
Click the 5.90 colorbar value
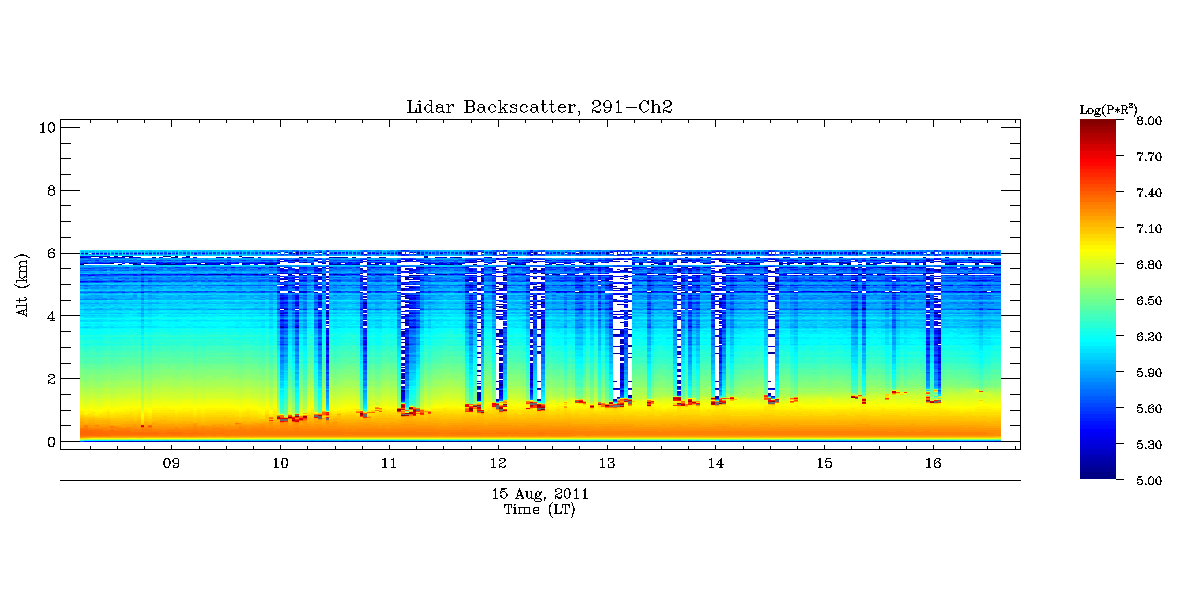(1148, 373)
